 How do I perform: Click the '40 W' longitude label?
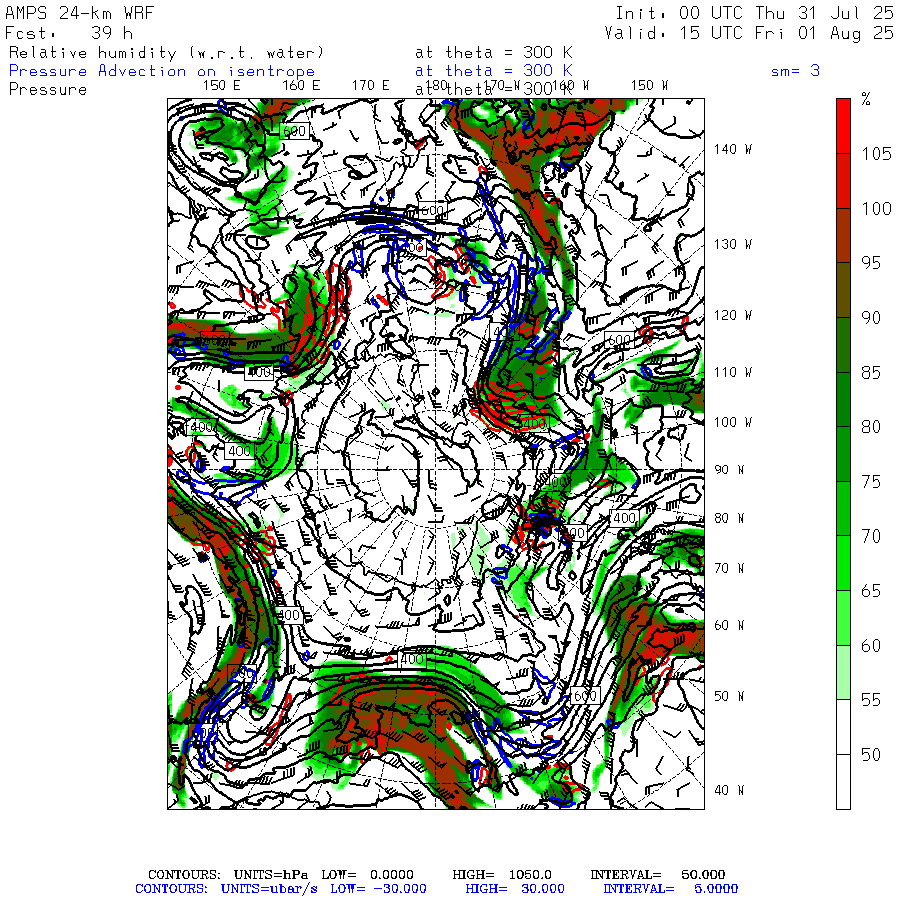729,790
